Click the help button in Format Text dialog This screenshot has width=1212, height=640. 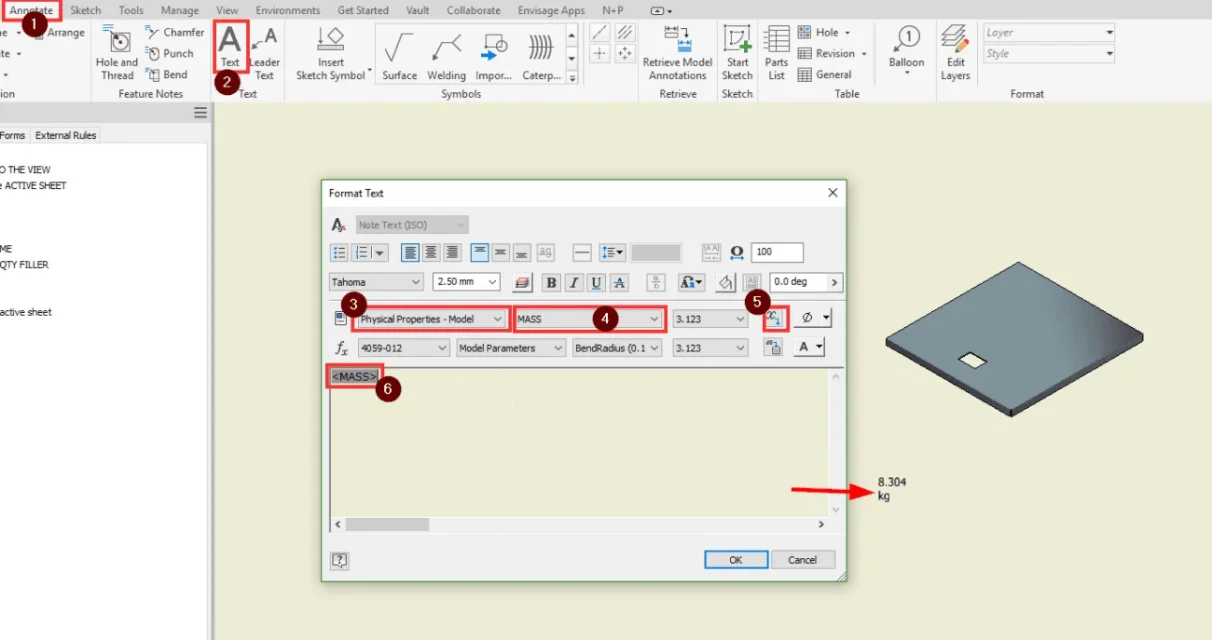pos(339,560)
